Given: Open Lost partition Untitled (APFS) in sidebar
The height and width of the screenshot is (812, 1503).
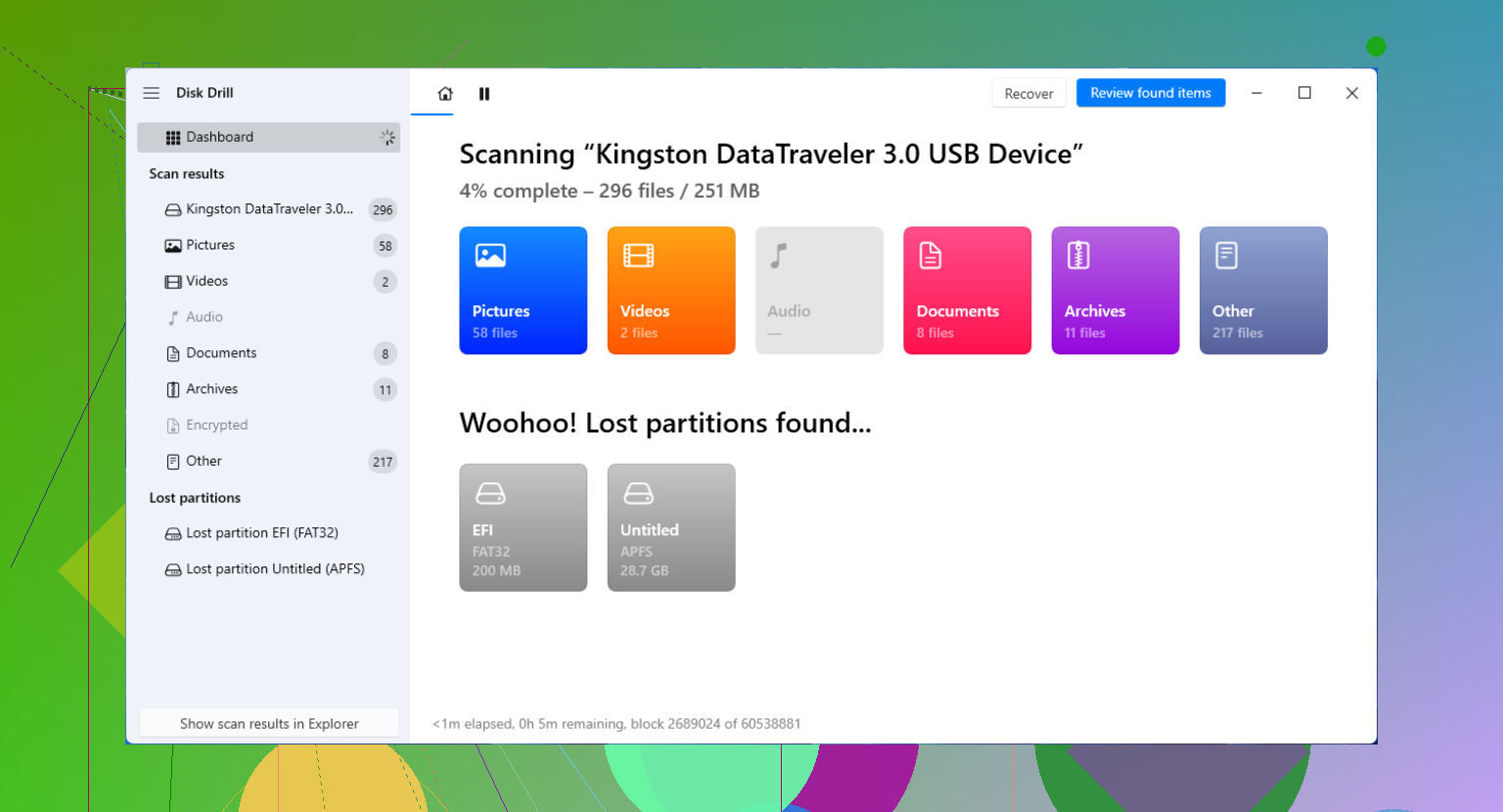Looking at the screenshot, I should point(268,569).
